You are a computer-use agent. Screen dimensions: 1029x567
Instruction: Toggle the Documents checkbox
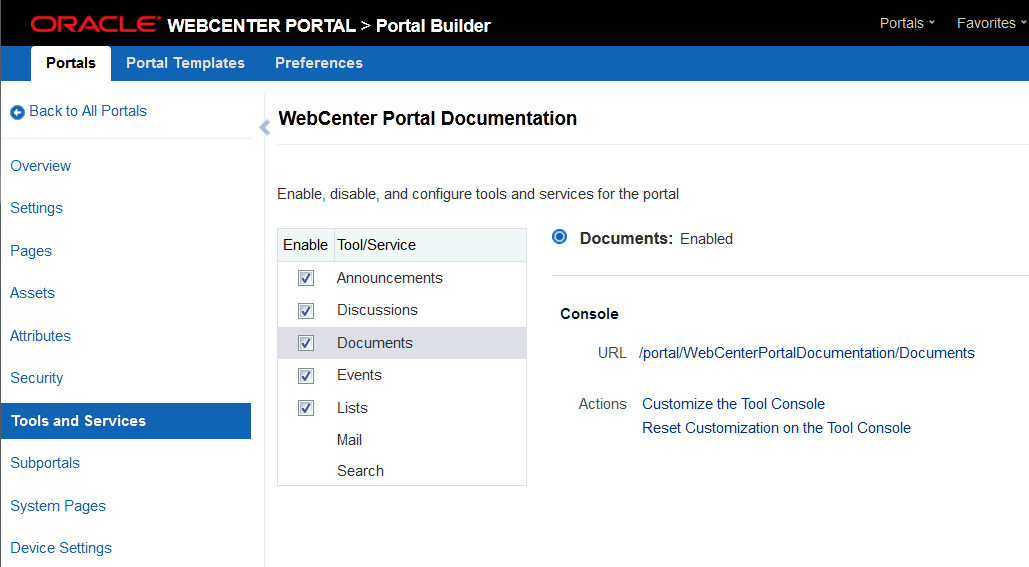[306, 343]
